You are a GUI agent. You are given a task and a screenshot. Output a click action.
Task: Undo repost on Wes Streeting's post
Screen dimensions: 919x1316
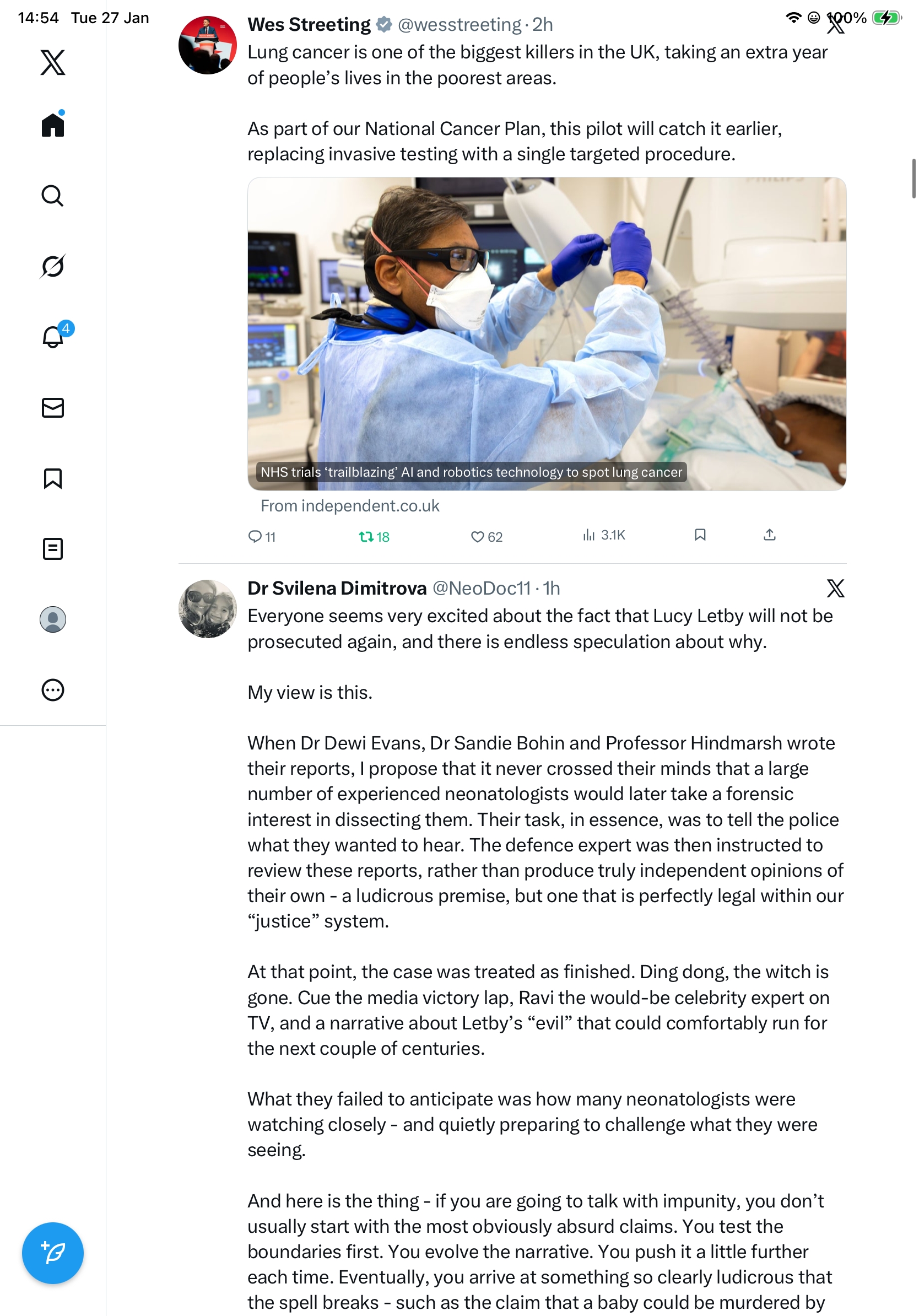click(366, 537)
